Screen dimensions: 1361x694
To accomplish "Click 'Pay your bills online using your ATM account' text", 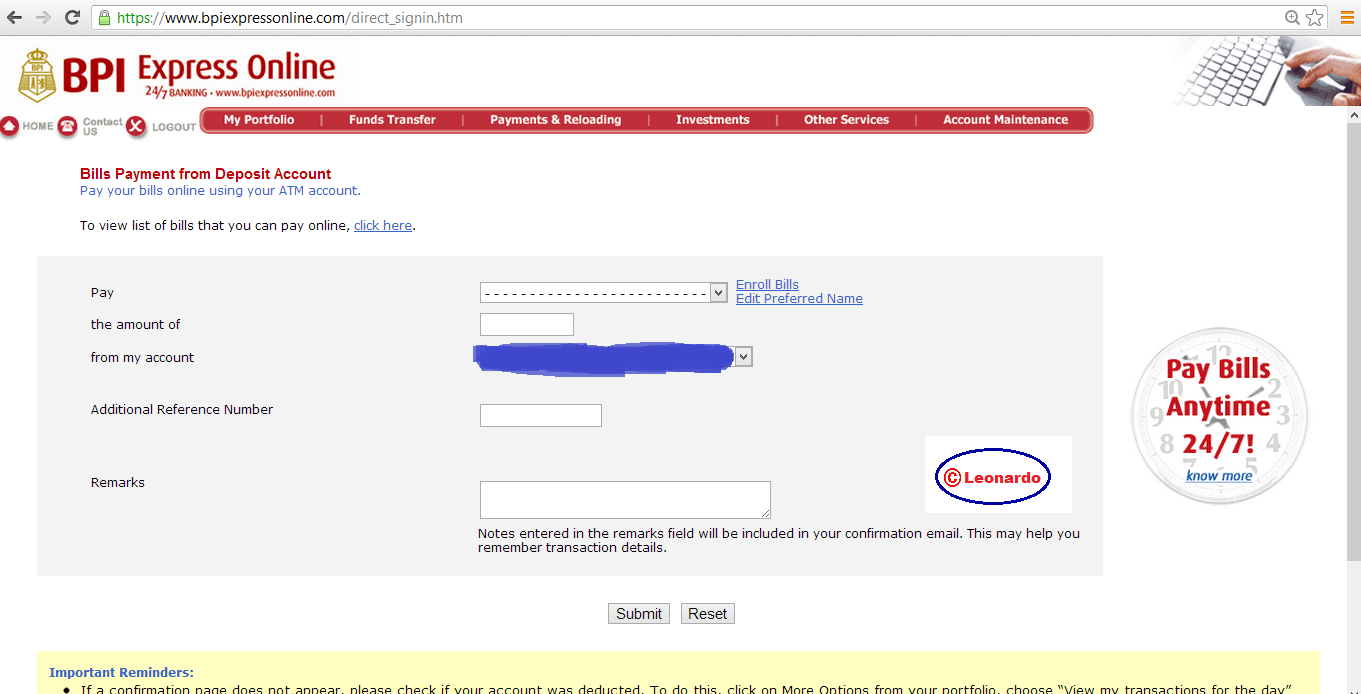I will pyautogui.click(x=220, y=190).
